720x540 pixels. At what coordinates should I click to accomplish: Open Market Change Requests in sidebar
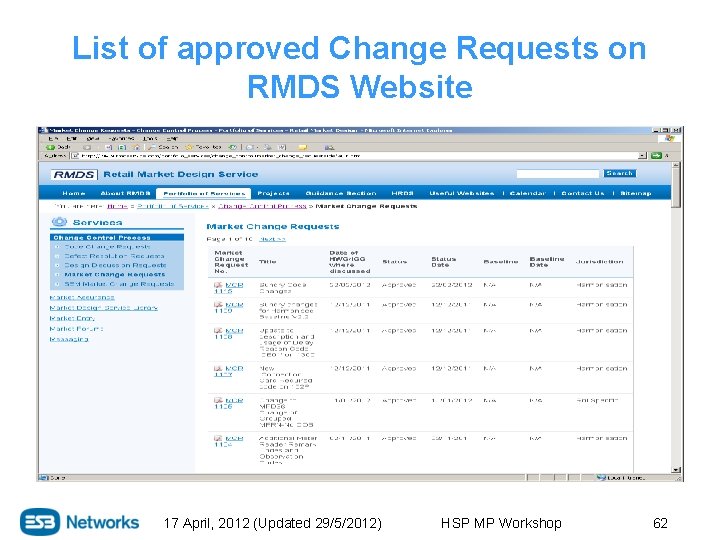coord(114,274)
